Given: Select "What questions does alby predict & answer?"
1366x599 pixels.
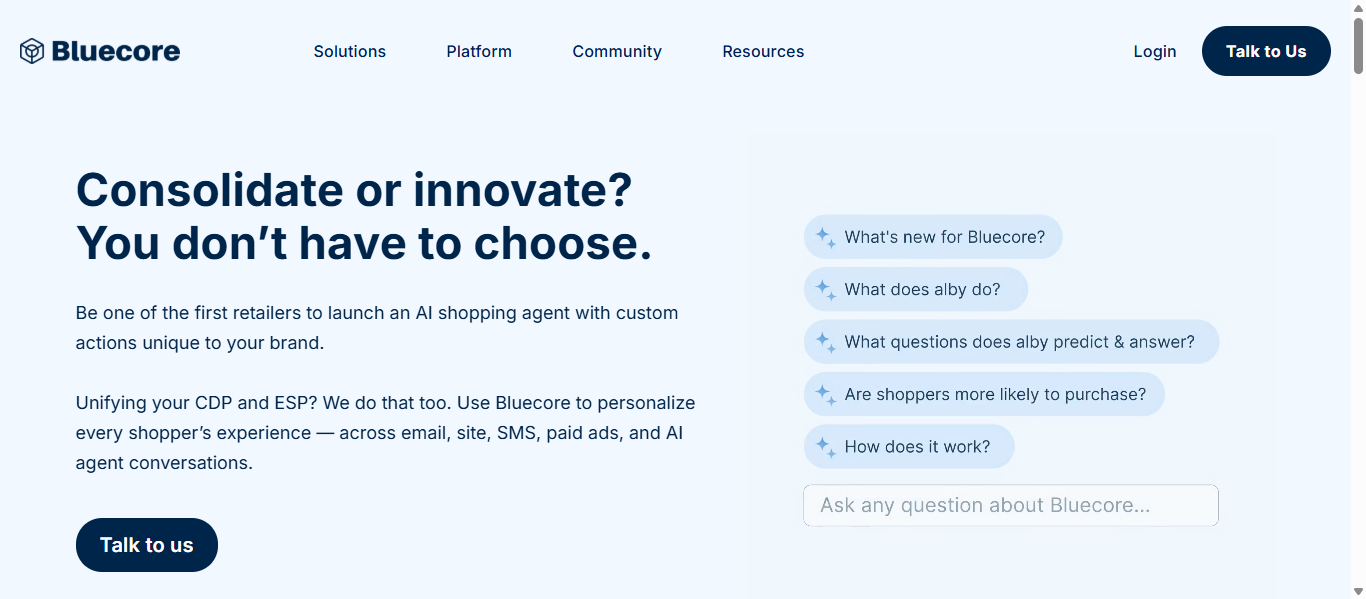Looking at the screenshot, I should pyautogui.click(x=1019, y=342).
